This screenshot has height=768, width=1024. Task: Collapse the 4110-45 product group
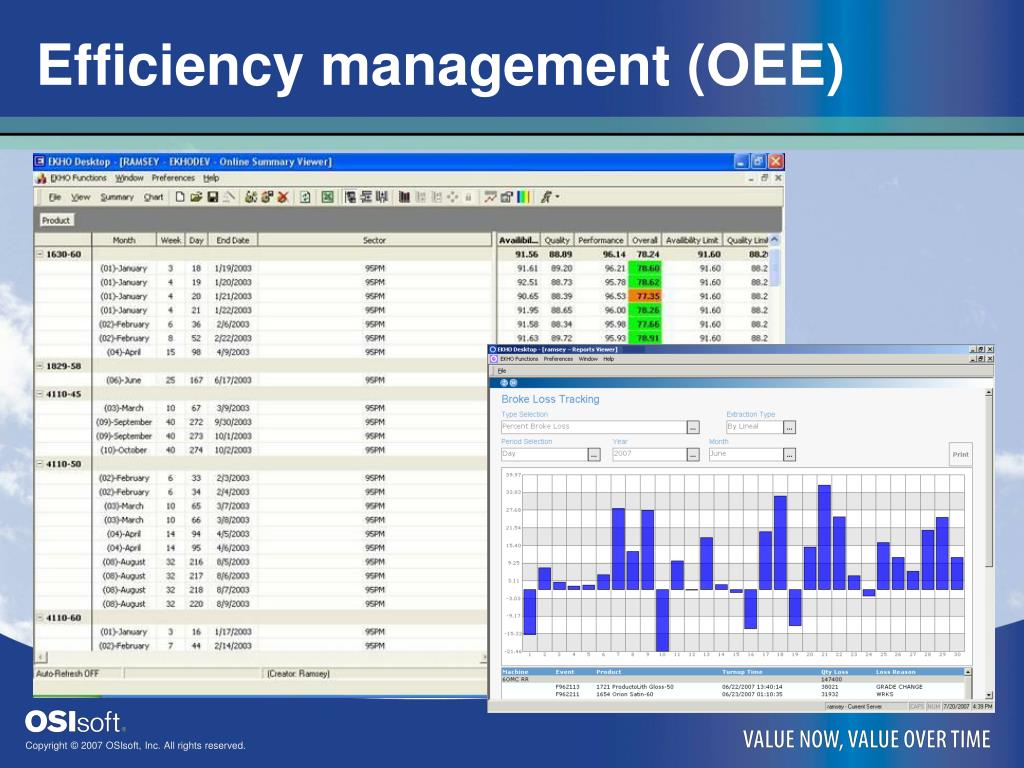[x=40, y=394]
